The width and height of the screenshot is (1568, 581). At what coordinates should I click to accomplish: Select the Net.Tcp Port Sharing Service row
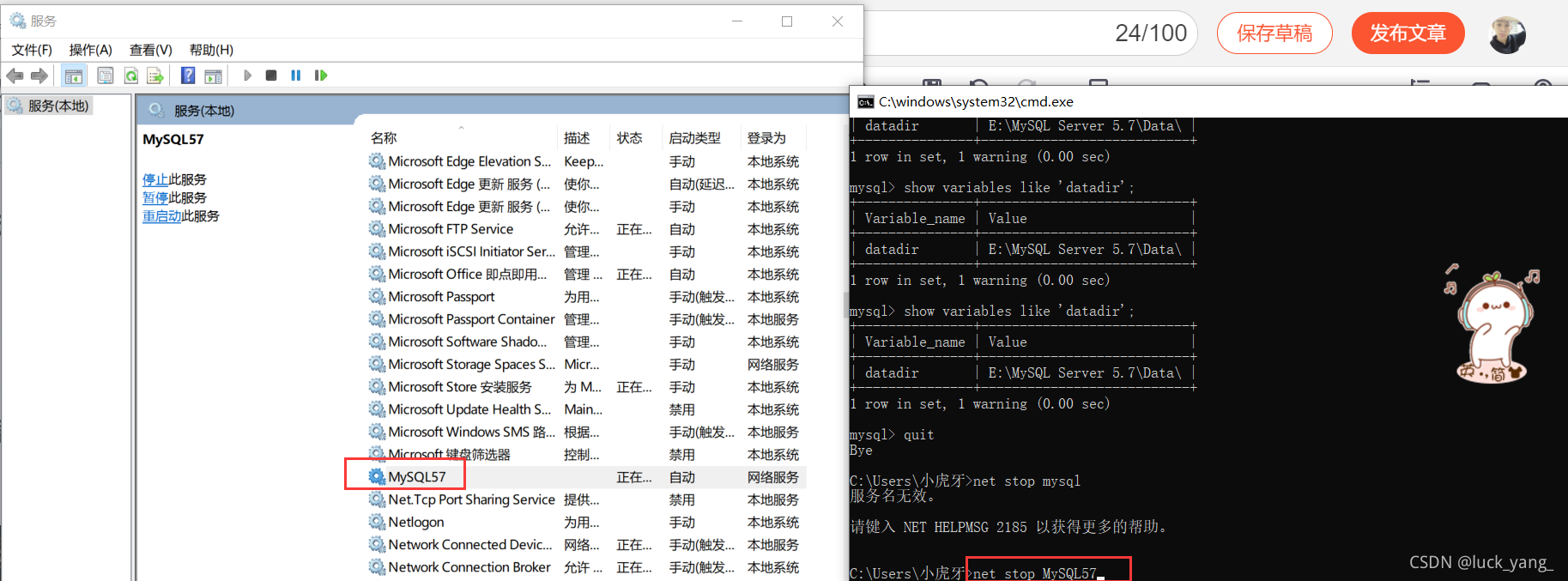tap(586, 499)
